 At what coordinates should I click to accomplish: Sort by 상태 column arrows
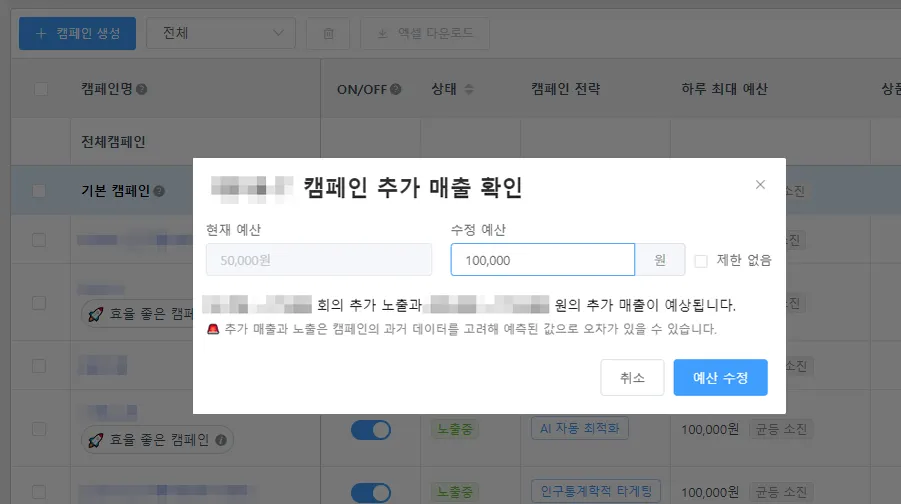coord(469,89)
